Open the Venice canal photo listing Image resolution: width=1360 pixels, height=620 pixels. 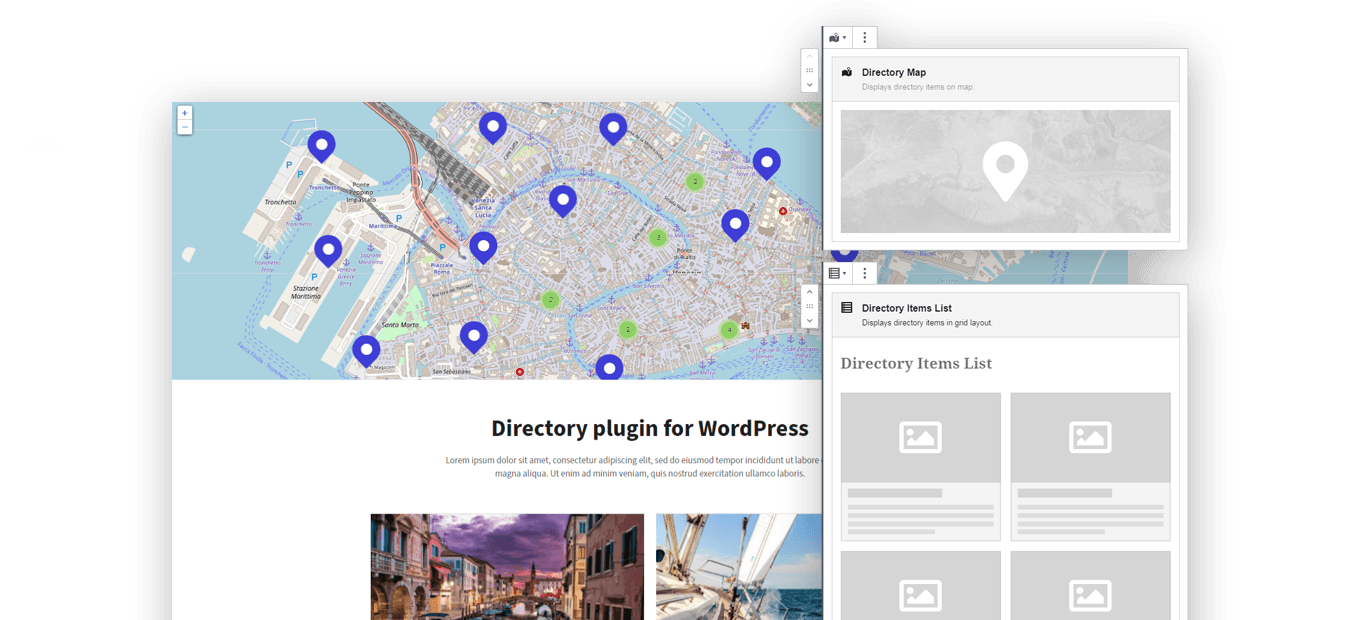507,566
